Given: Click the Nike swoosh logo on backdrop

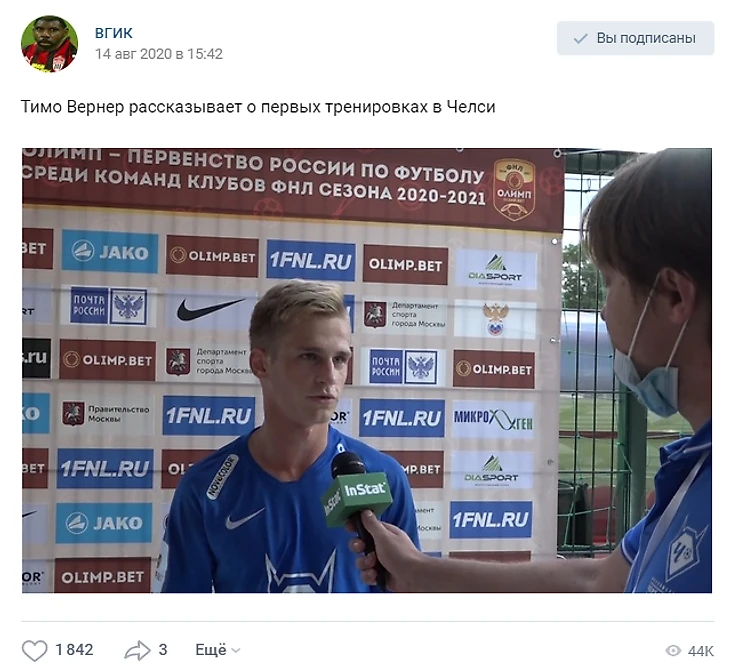Looking at the screenshot, I should pyautogui.click(x=210, y=309).
